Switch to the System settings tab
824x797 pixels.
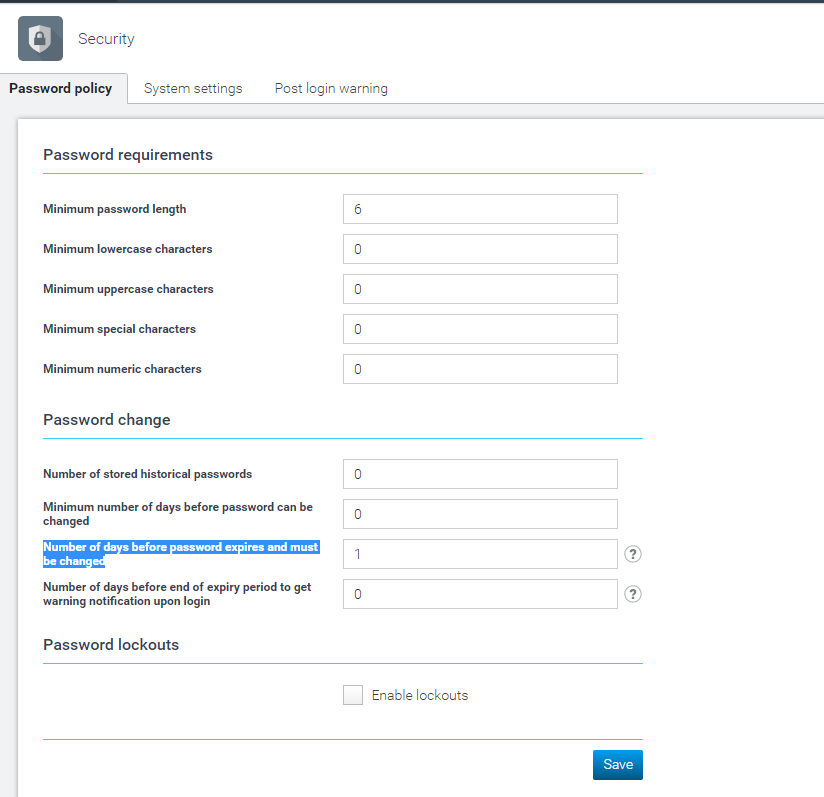[193, 88]
